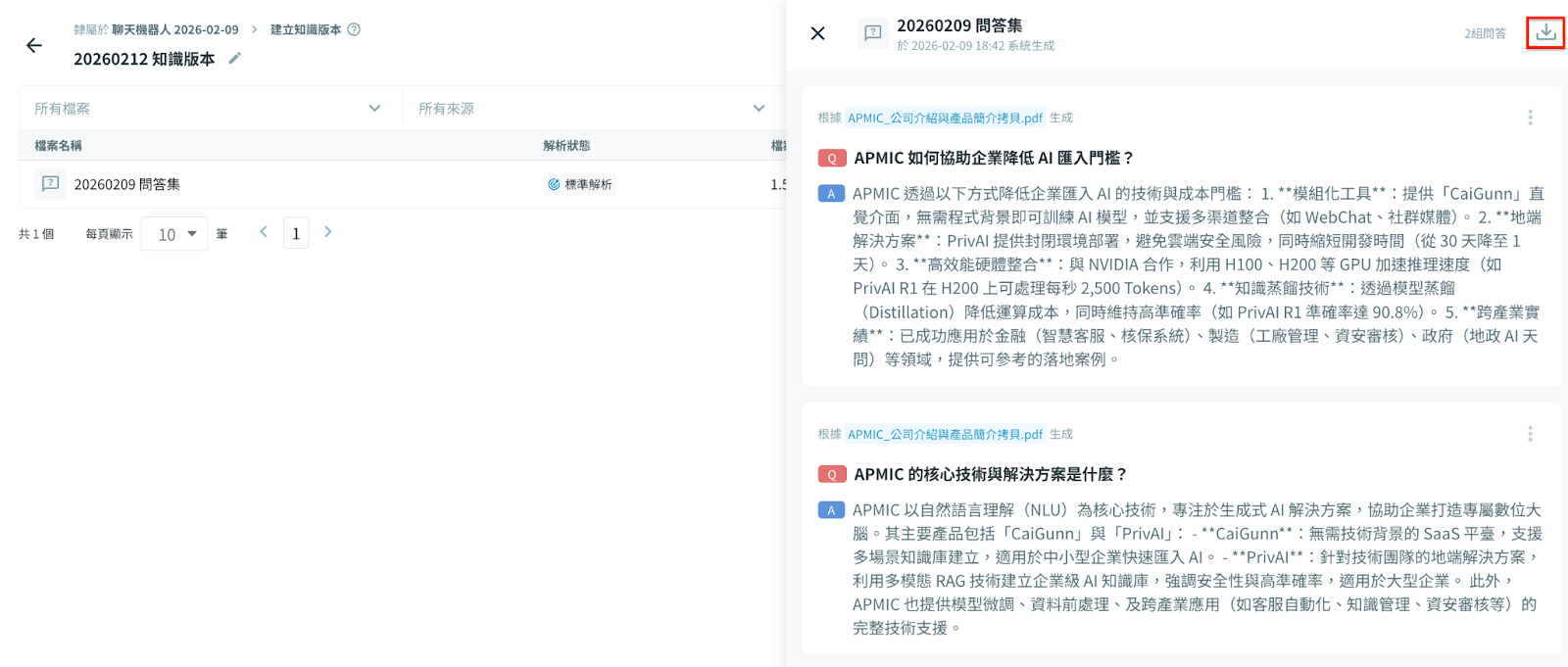Open the source PDF link in second Q&A card

945,434
